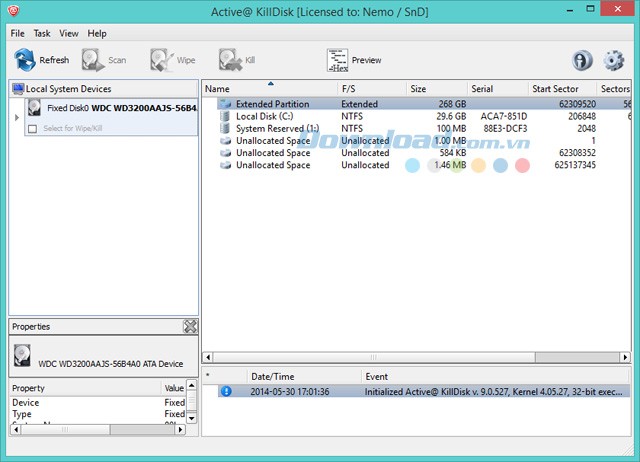Click the About info icon in toolbar

click(582, 60)
